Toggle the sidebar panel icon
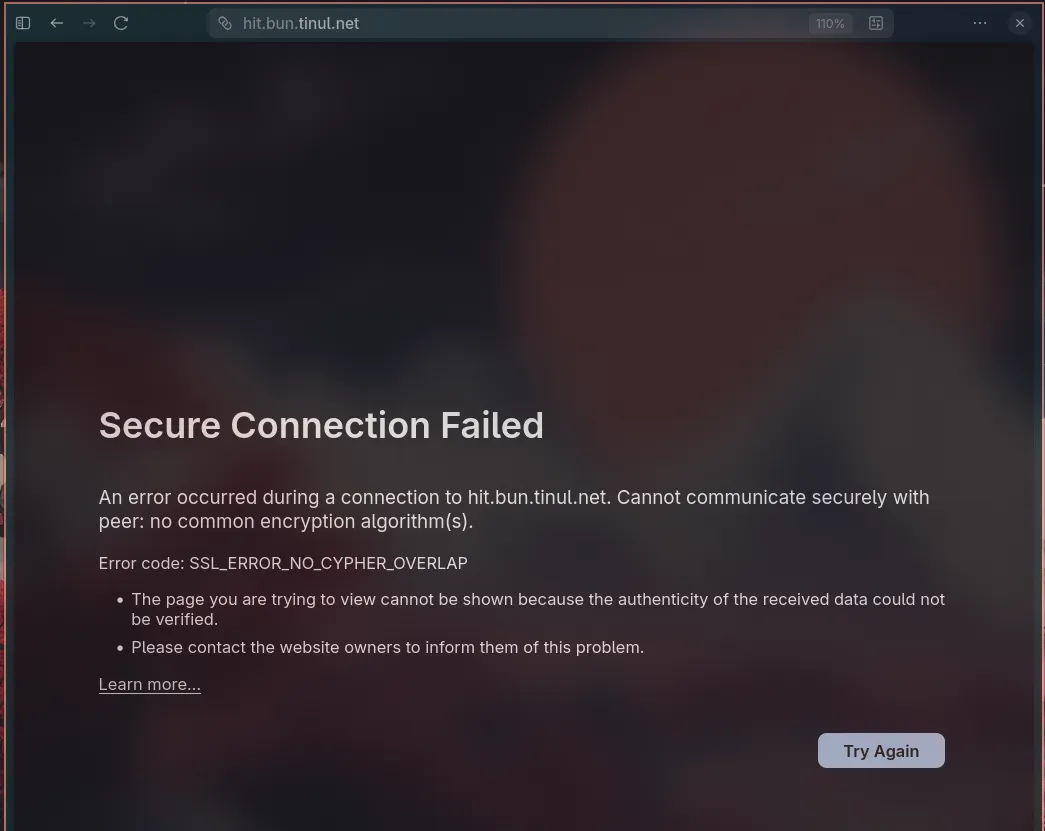The width and height of the screenshot is (1045, 831). tap(23, 23)
